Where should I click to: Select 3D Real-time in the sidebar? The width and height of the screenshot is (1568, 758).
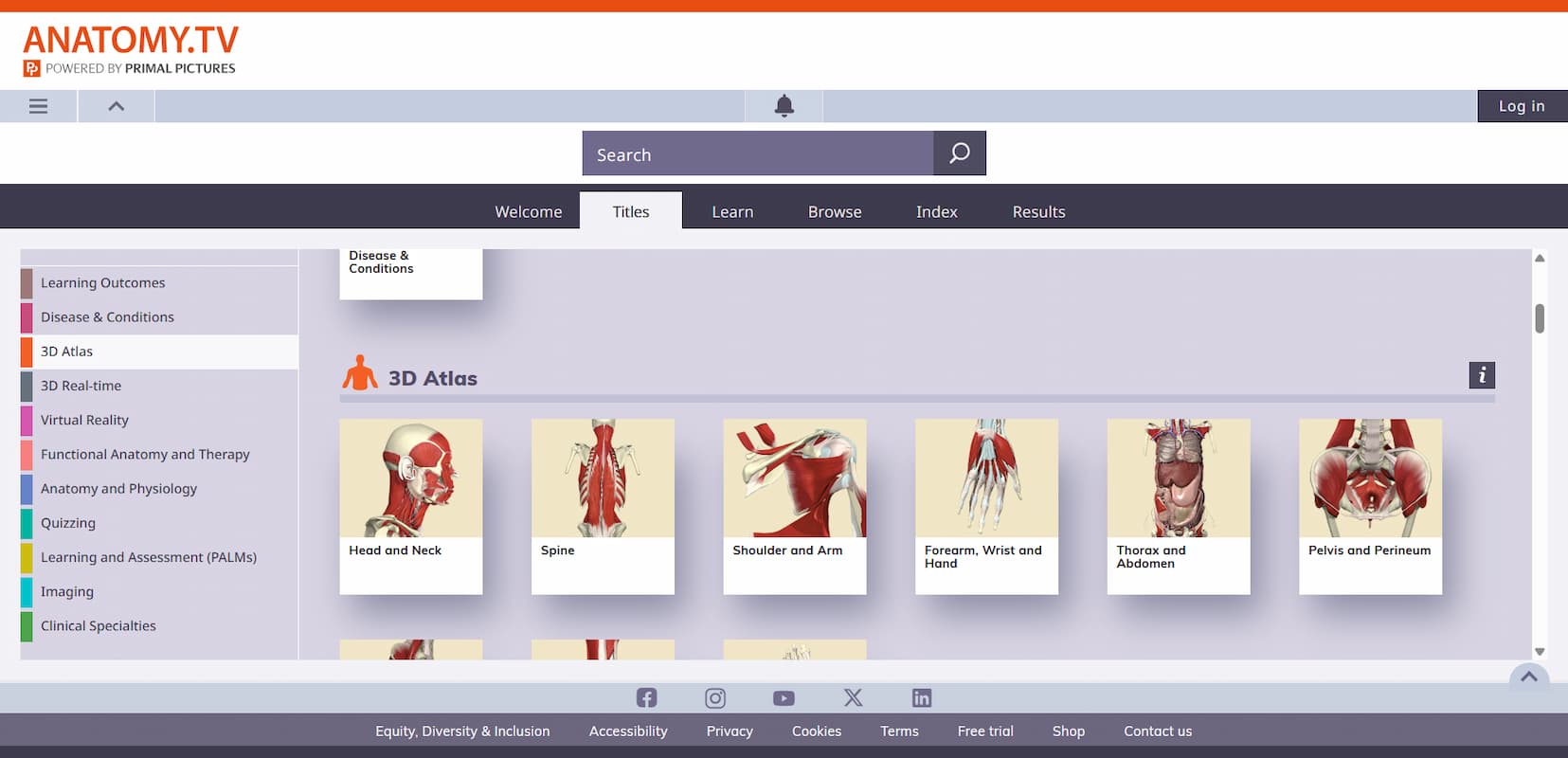(81, 386)
